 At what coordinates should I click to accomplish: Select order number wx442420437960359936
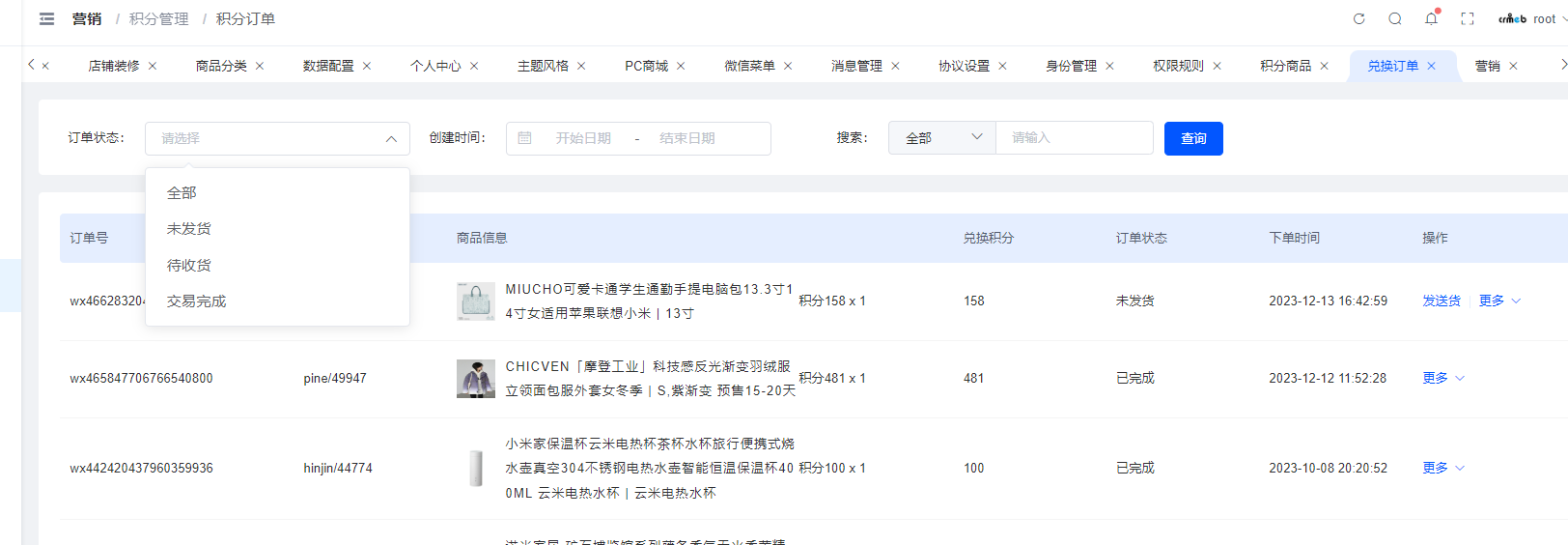[141, 468]
